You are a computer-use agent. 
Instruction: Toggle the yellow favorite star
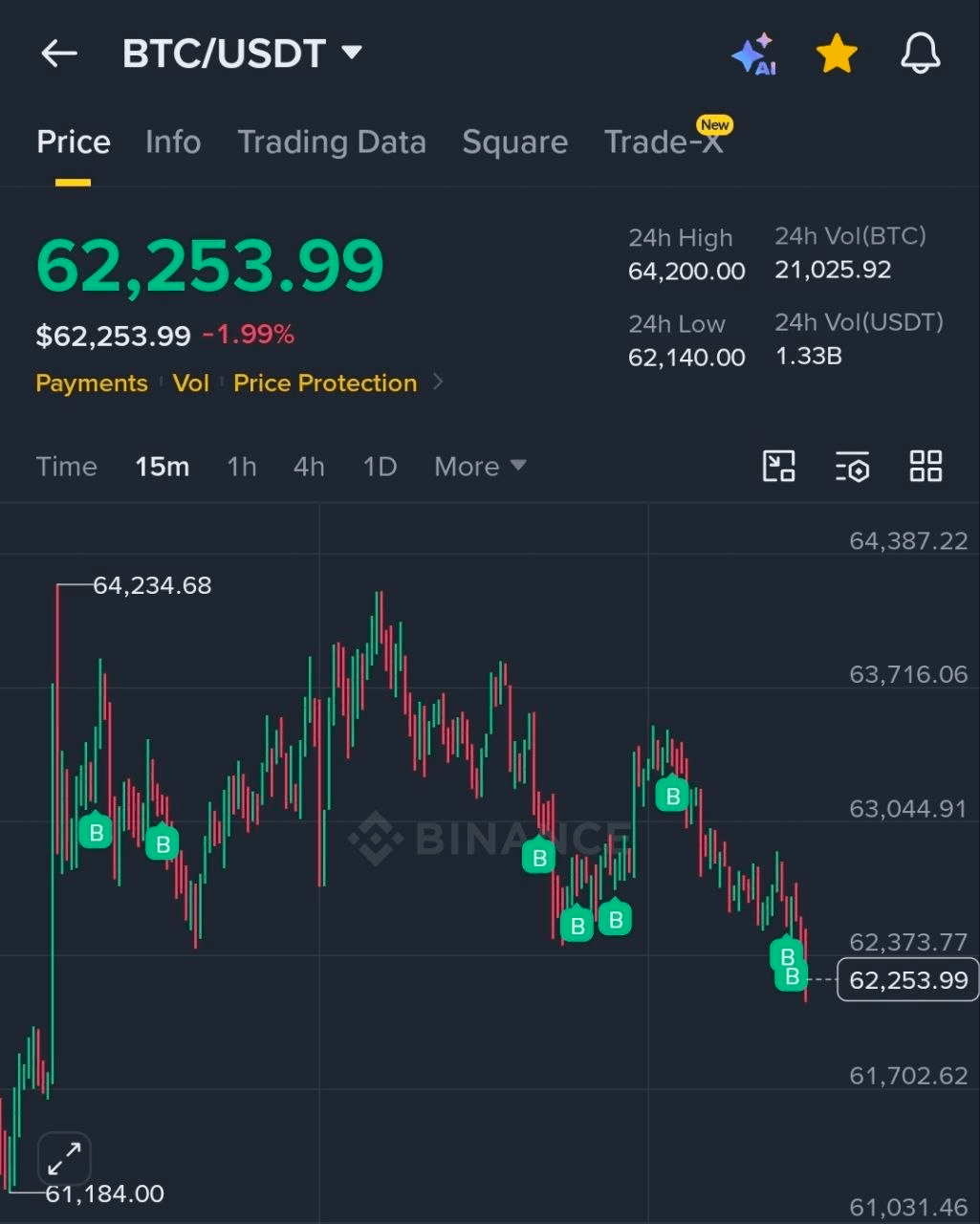837,54
